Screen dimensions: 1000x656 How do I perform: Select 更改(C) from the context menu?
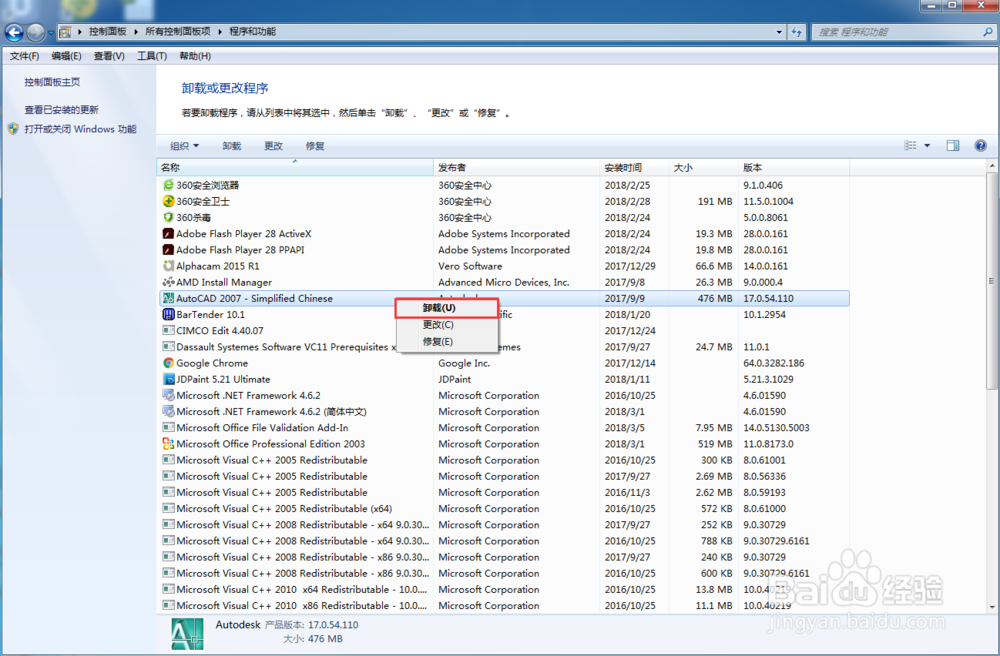[x=446, y=324]
